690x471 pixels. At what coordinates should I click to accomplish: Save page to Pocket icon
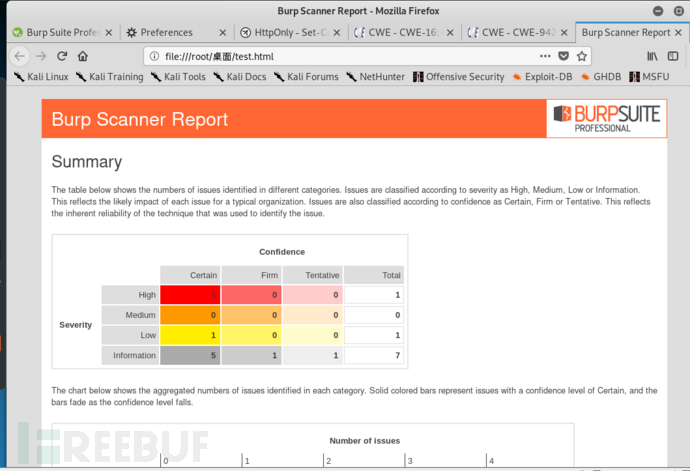click(x=563, y=56)
